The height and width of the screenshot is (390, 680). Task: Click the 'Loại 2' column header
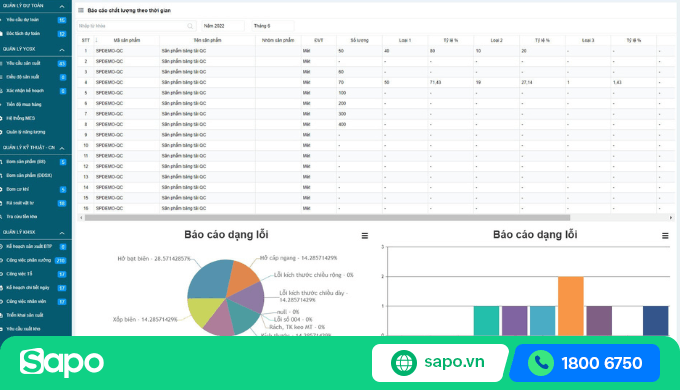[497, 40]
